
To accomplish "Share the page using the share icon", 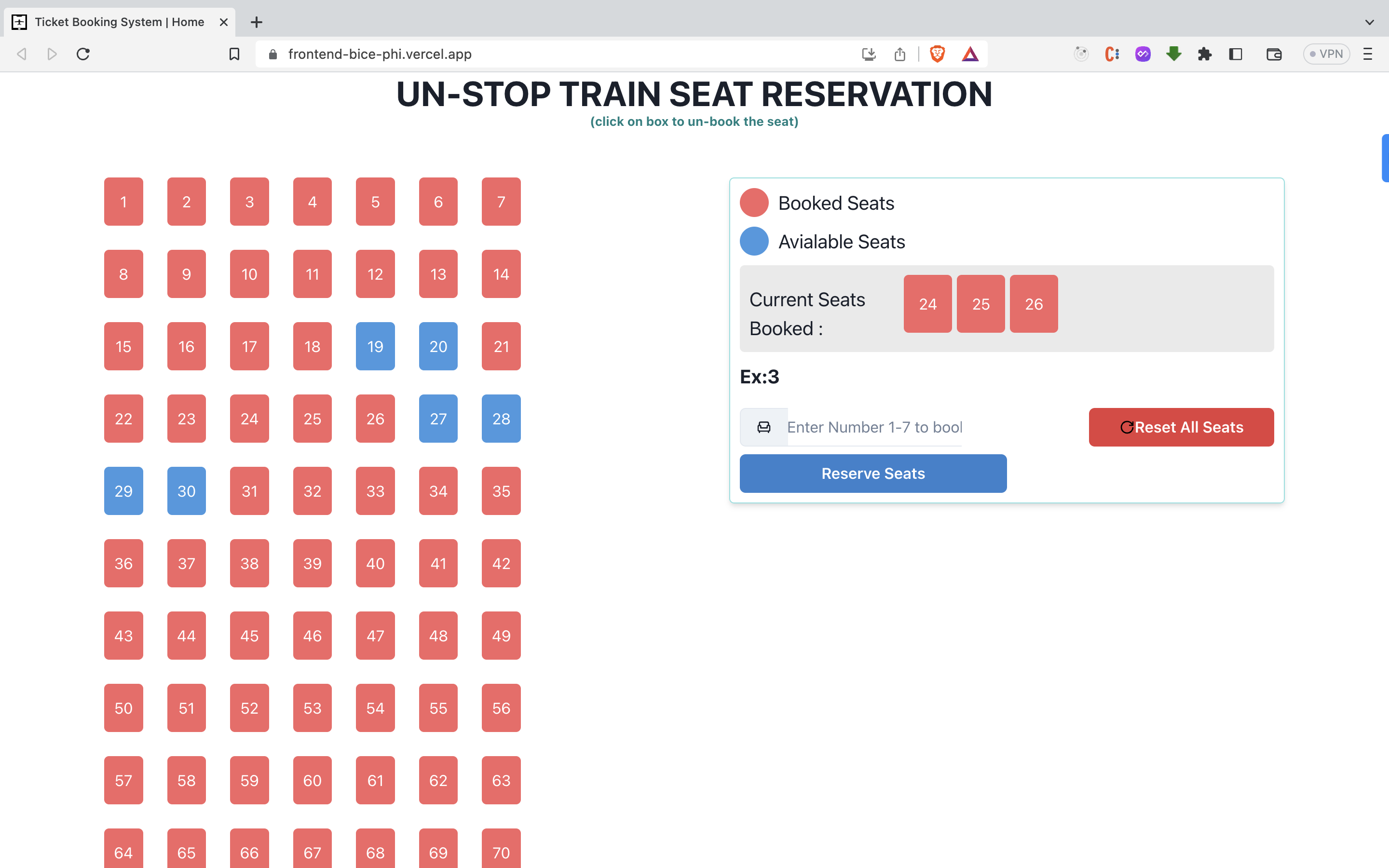I will coord(899,54).
